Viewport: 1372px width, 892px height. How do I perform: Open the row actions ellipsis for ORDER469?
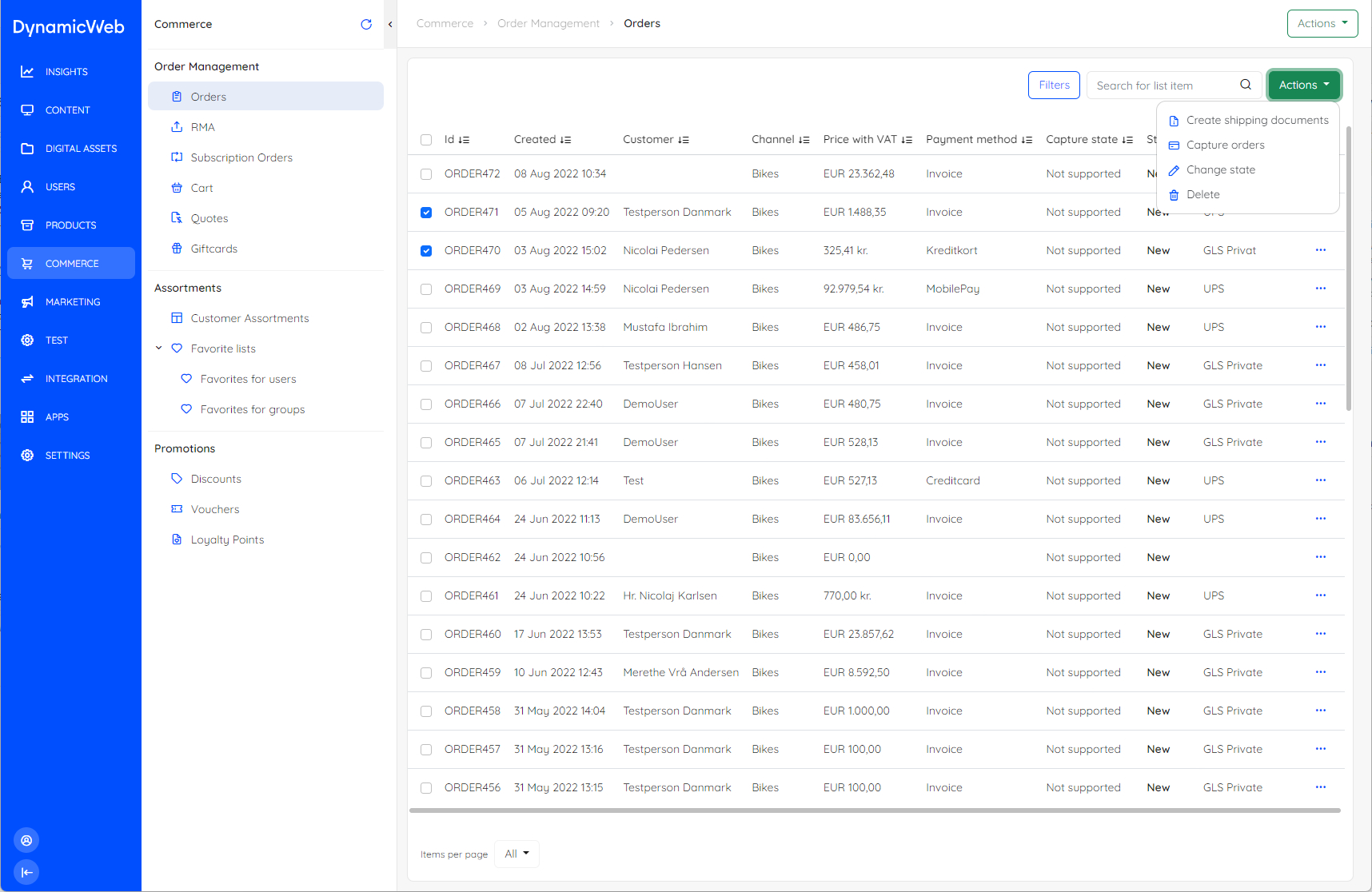1320,289
